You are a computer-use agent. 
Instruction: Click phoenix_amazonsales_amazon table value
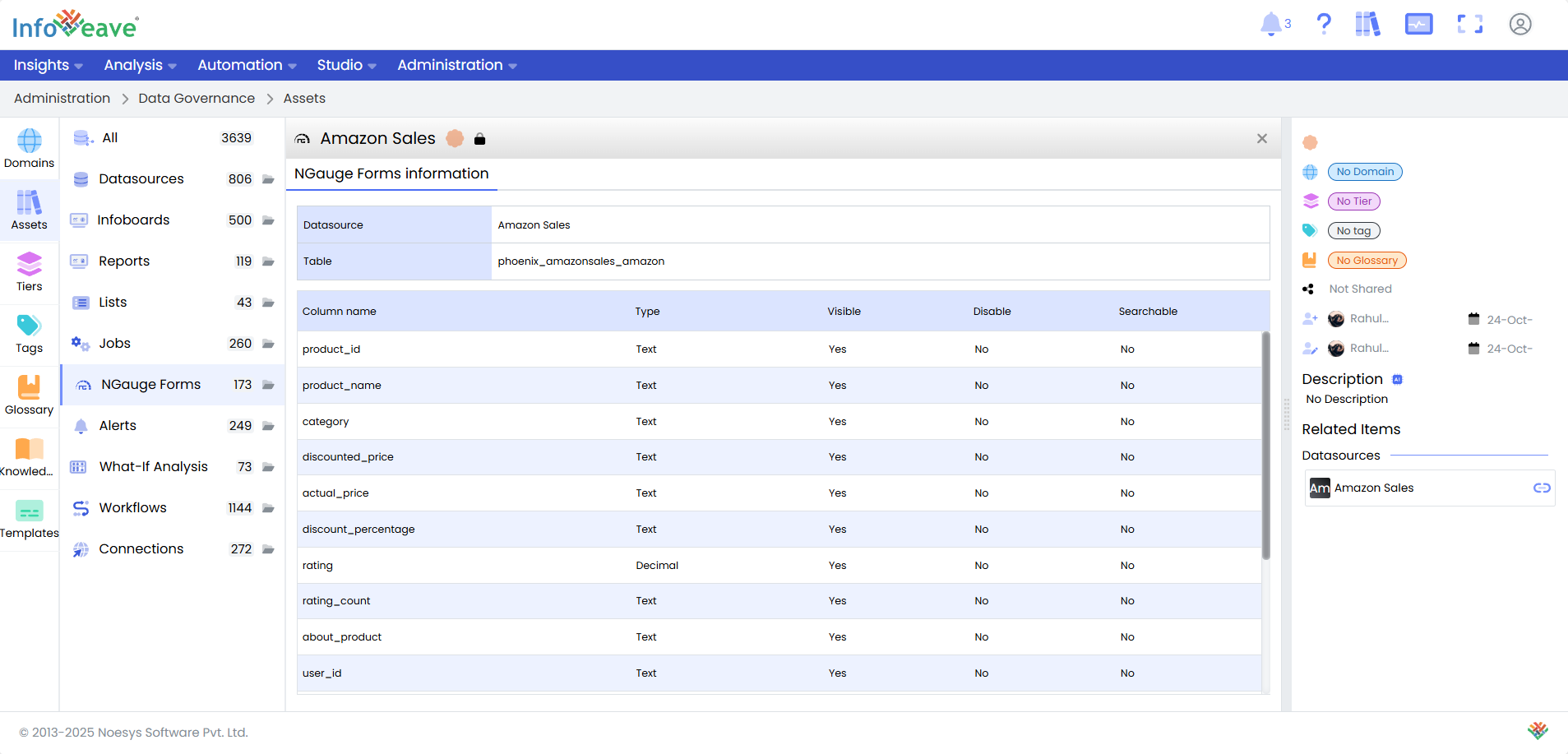coord(580,261)
